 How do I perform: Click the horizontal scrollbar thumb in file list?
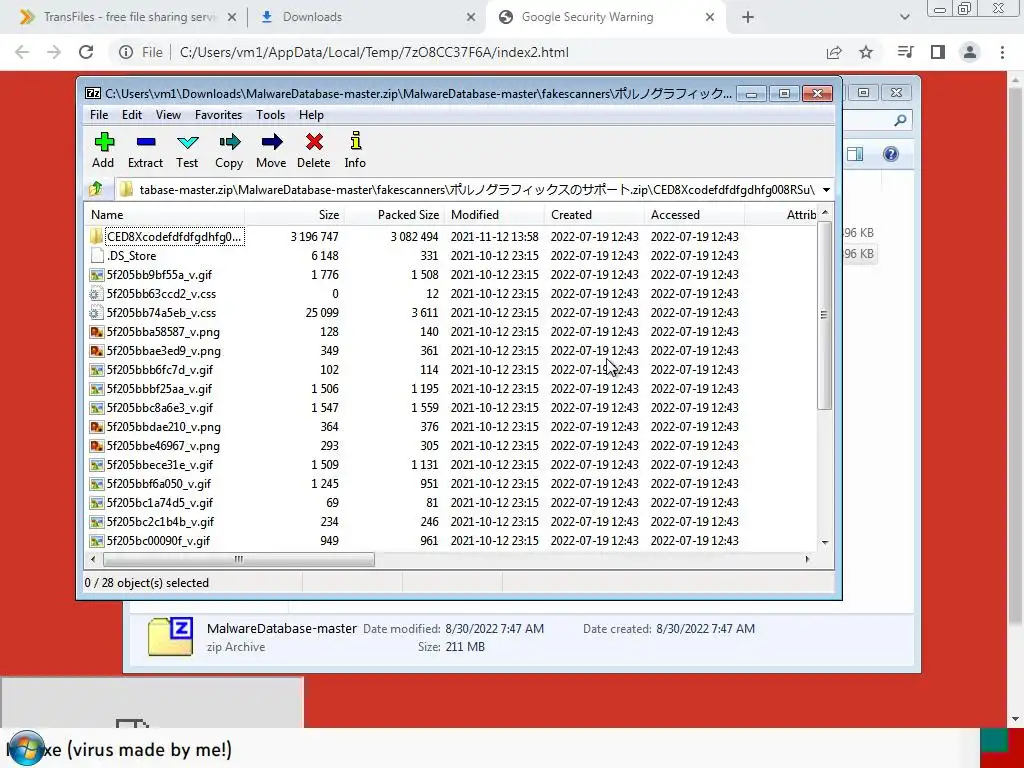[x=239, y=560]
